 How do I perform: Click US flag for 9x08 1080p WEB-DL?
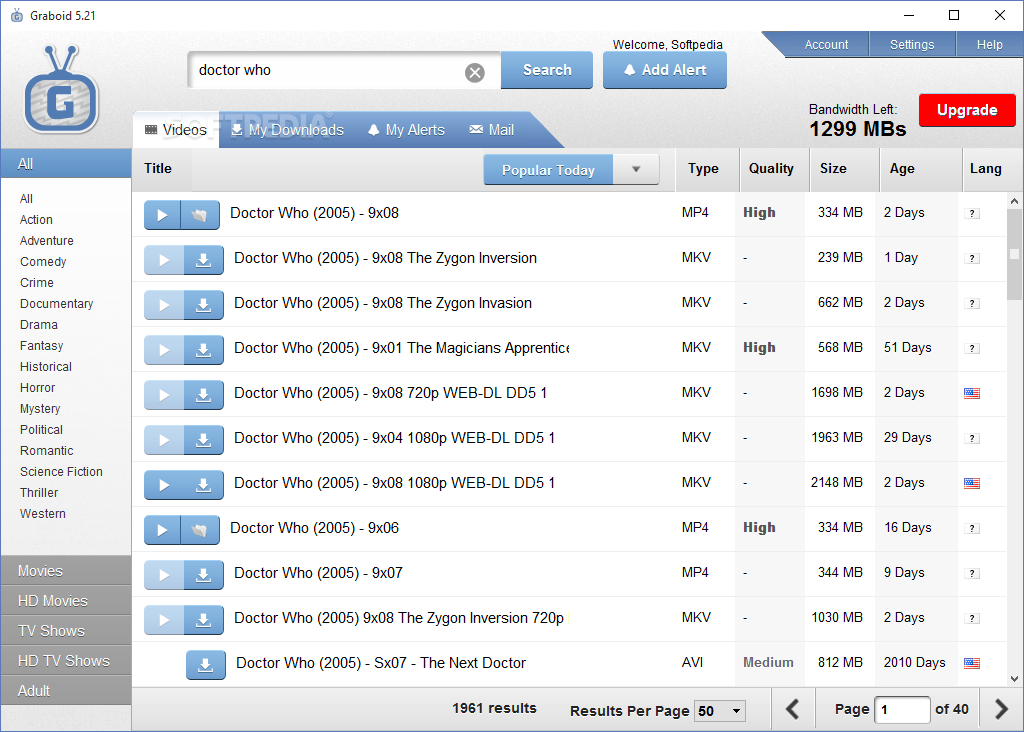pyautogui.click(x=972, y=483)
